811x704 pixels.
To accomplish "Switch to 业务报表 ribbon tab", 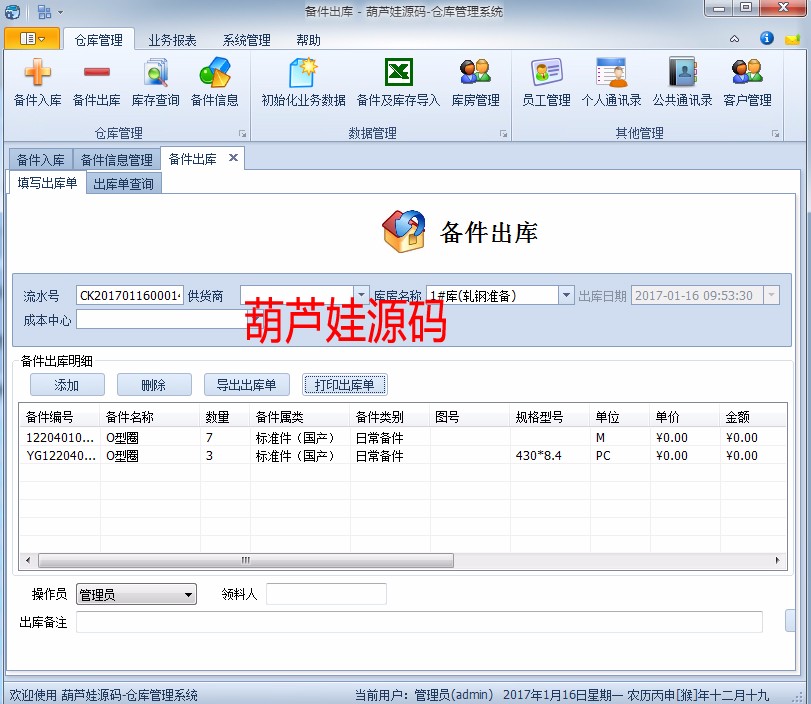I will tap(172, 40).
